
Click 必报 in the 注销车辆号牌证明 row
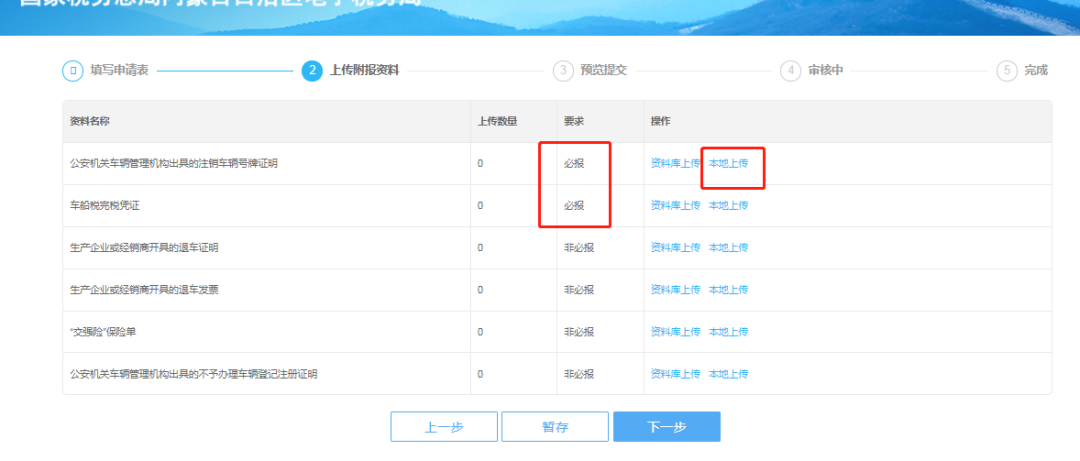[x=574, y=163]
